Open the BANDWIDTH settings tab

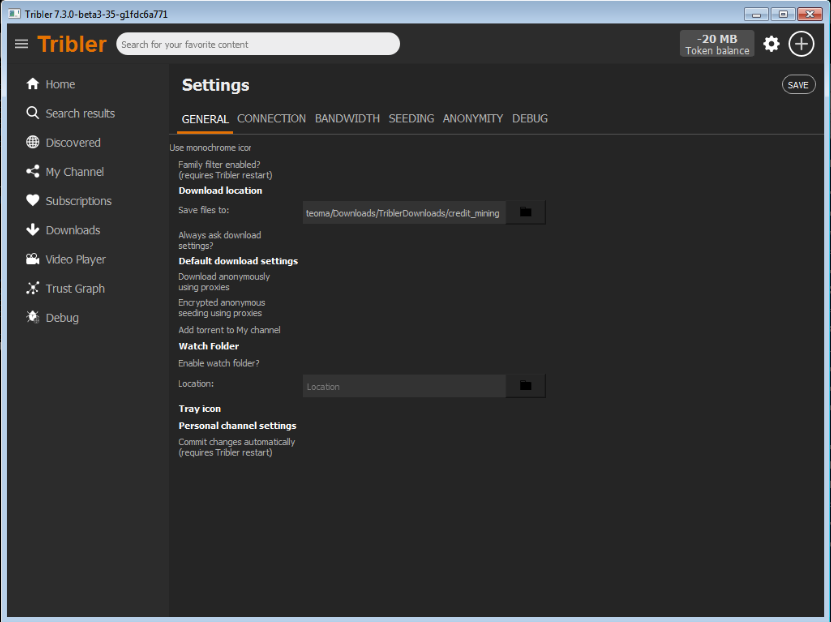(347, 118)
